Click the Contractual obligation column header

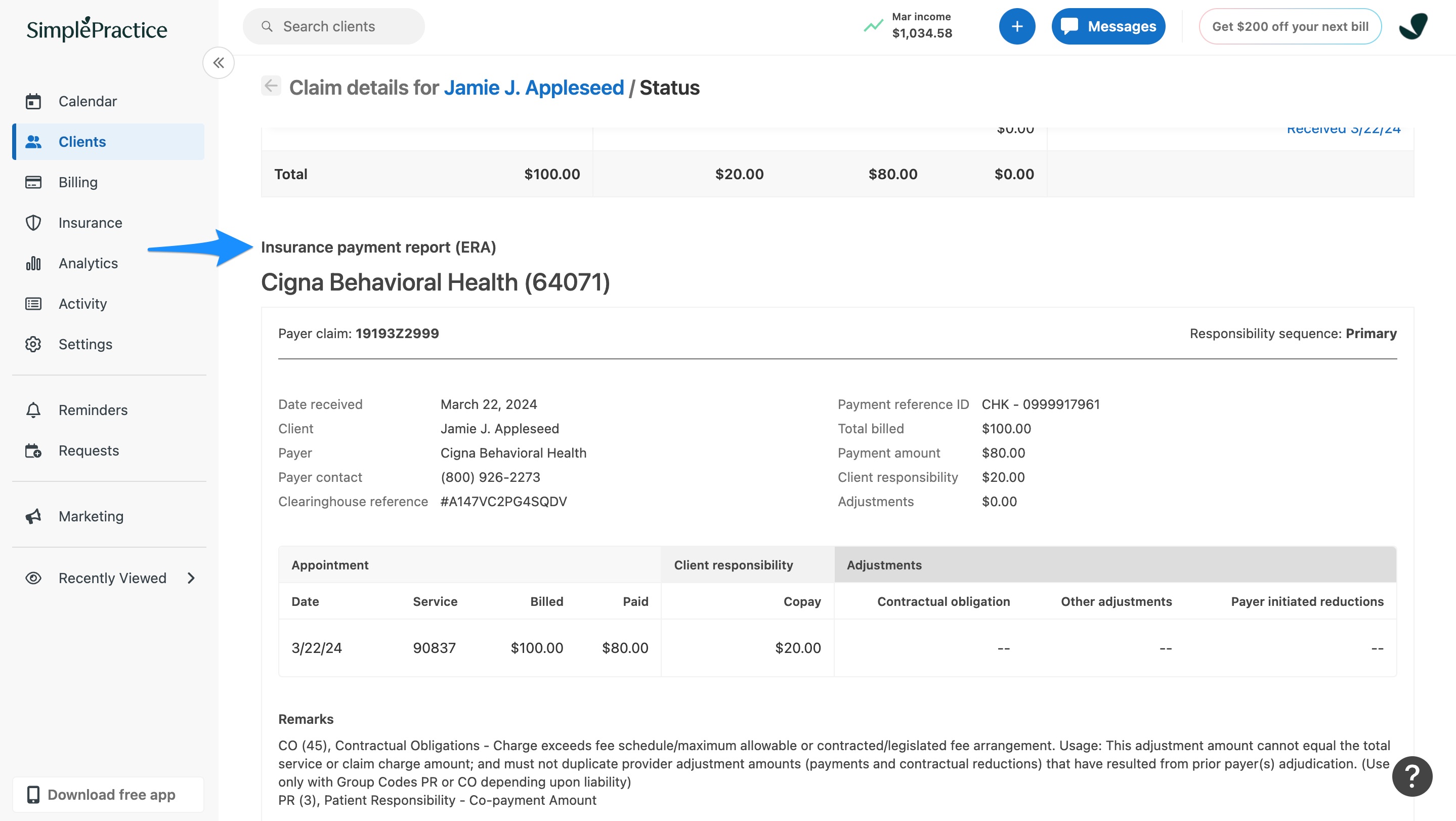tap(944, 602)
